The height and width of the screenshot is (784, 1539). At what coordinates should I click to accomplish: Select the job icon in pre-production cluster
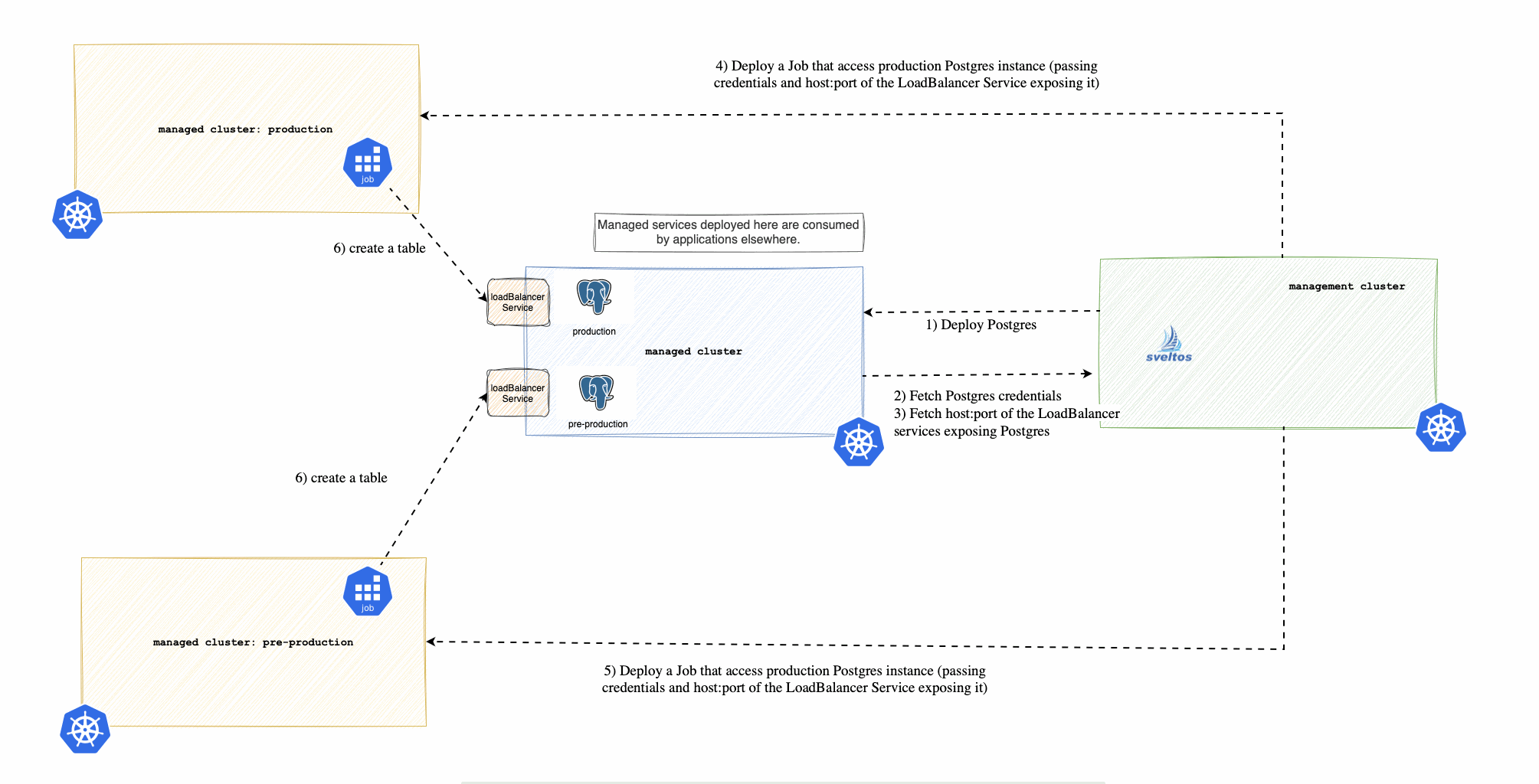[367, 590]
